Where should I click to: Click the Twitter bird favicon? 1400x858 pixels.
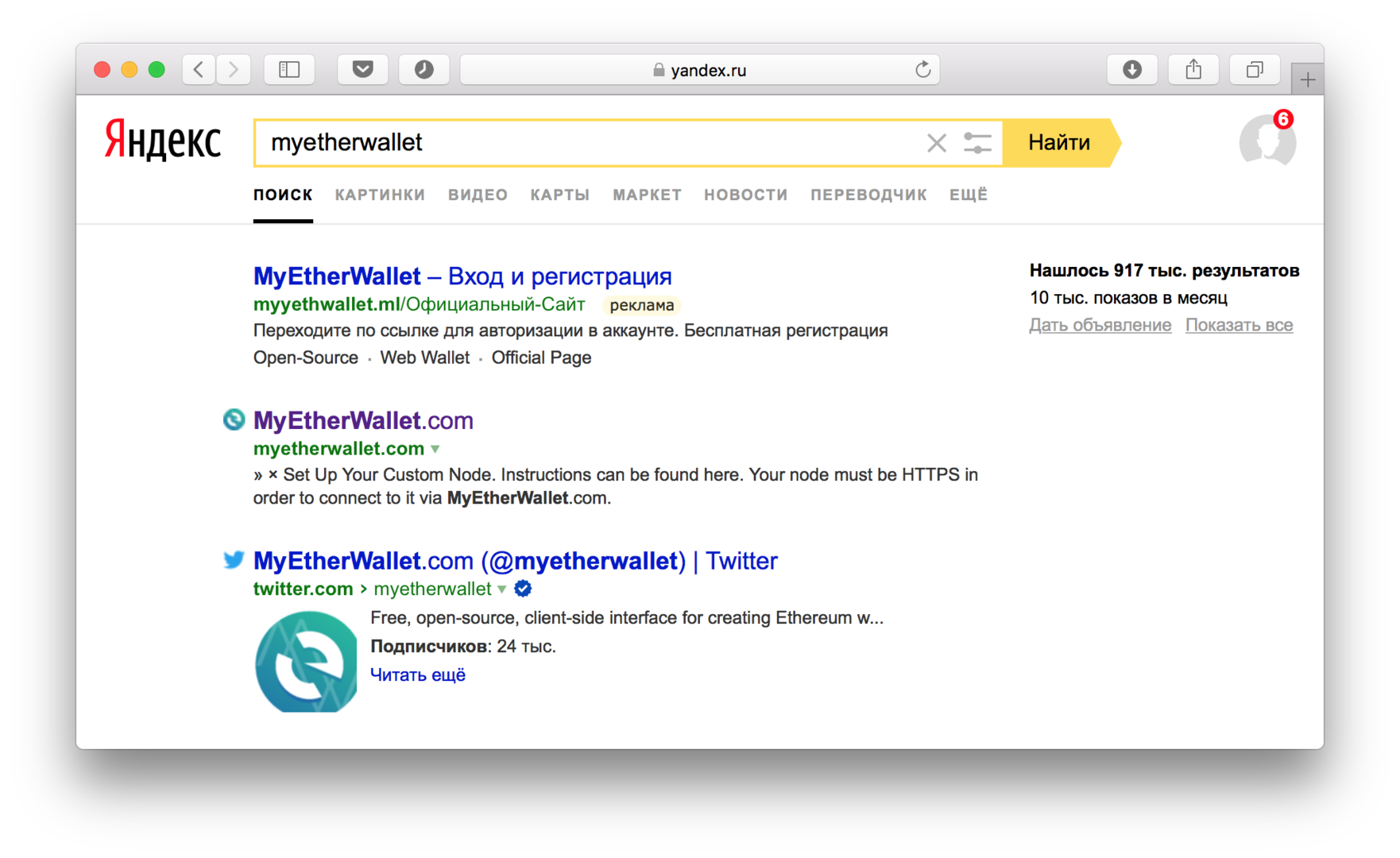click(234, 560)
